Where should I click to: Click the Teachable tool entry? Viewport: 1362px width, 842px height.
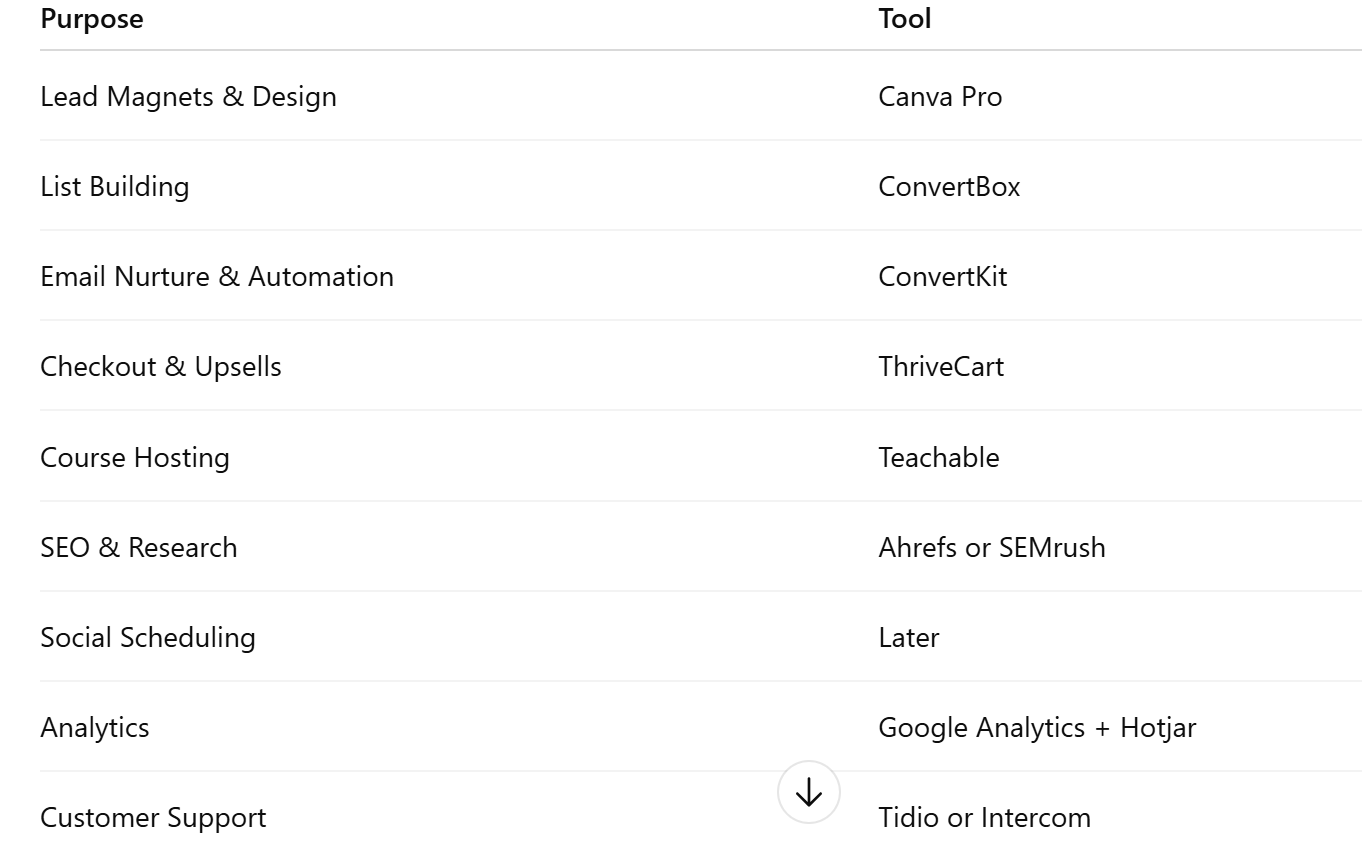(x=939, y=458)
